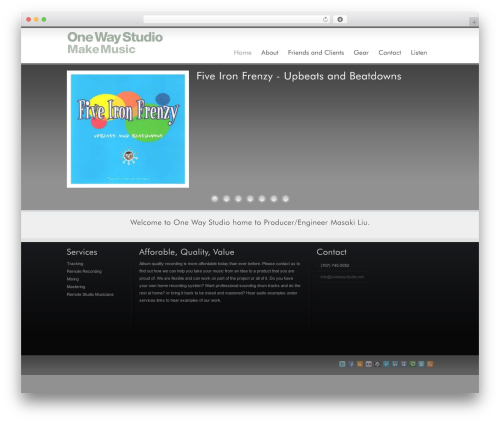The height and width of the screenshot is (423, 500).
Task: Click the purple social icon beside LinkedIn
Action: click(404, 364)
